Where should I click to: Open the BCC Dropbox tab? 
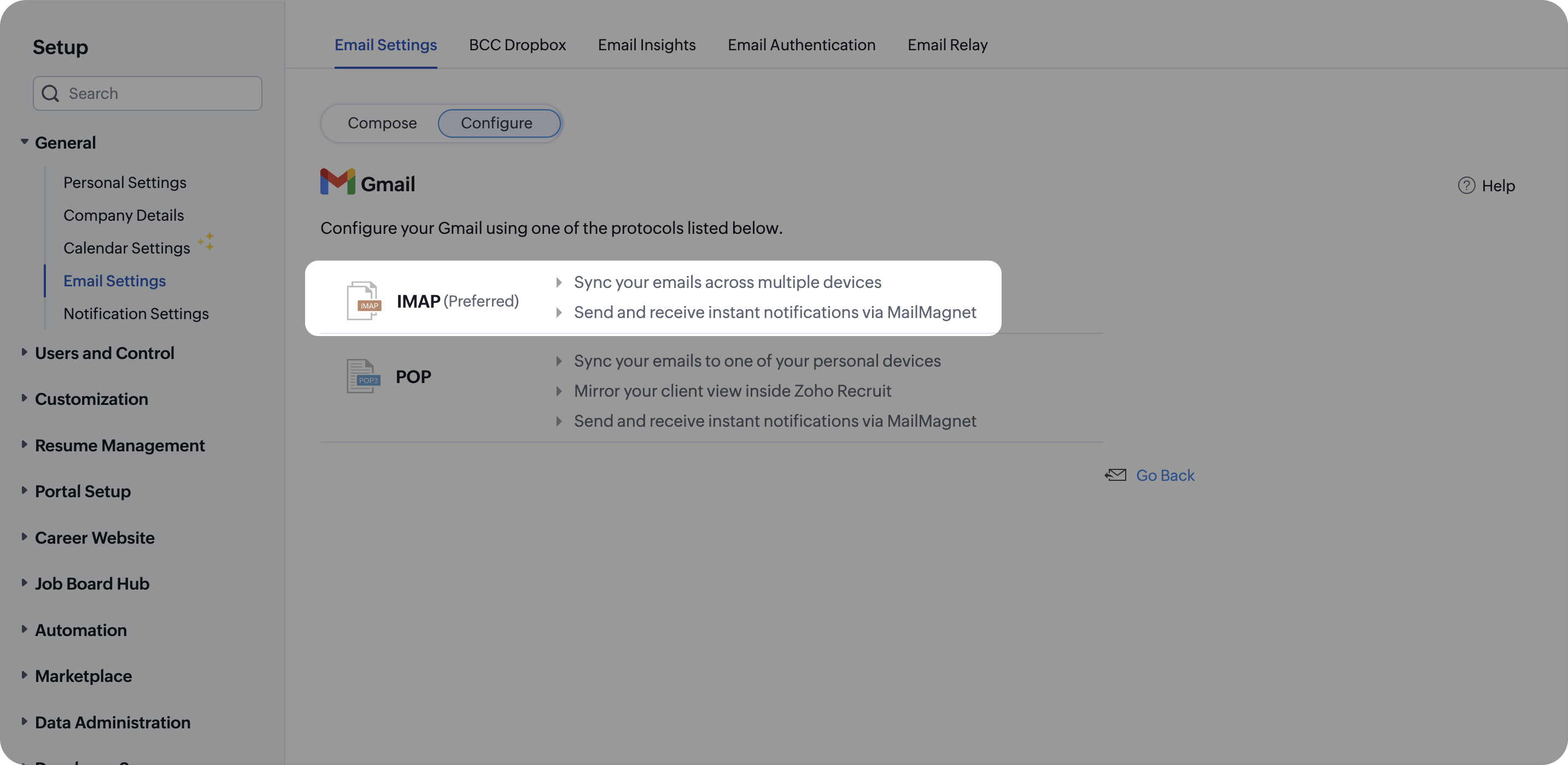click(x=517, y=45)
